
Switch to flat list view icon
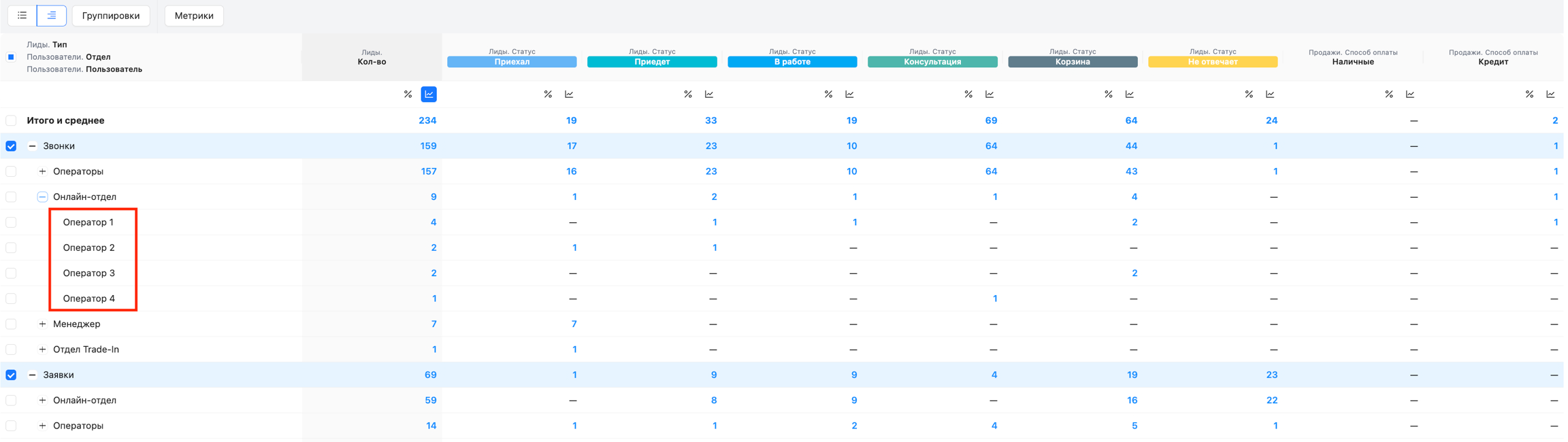(22, 15)
